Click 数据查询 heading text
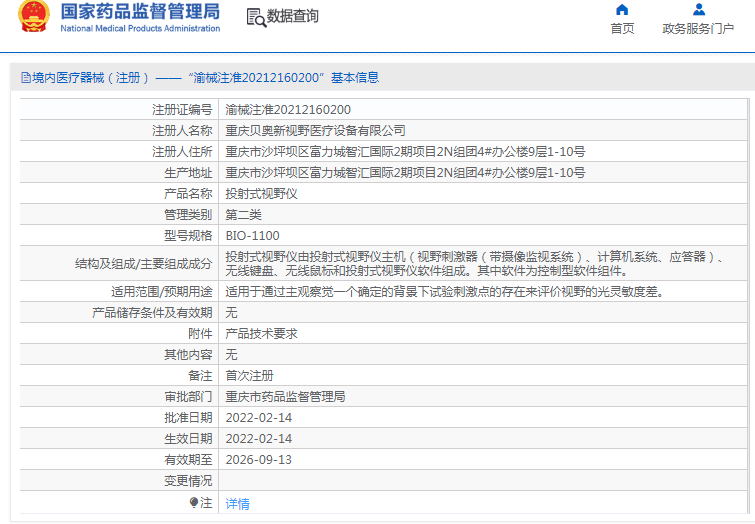Viewport: 755px width, 524px height. (292, 16)
